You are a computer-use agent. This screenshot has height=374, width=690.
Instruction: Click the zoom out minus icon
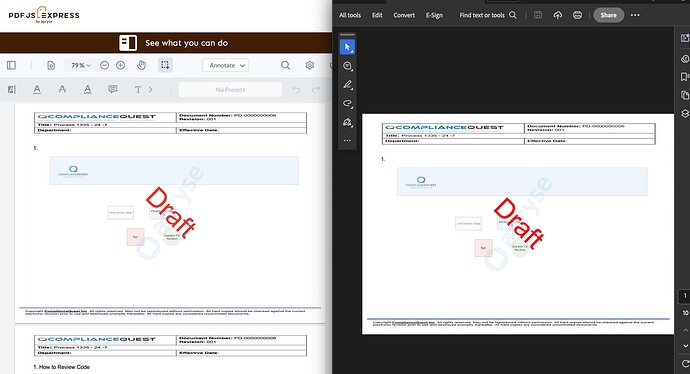click(x=104, y=65)
